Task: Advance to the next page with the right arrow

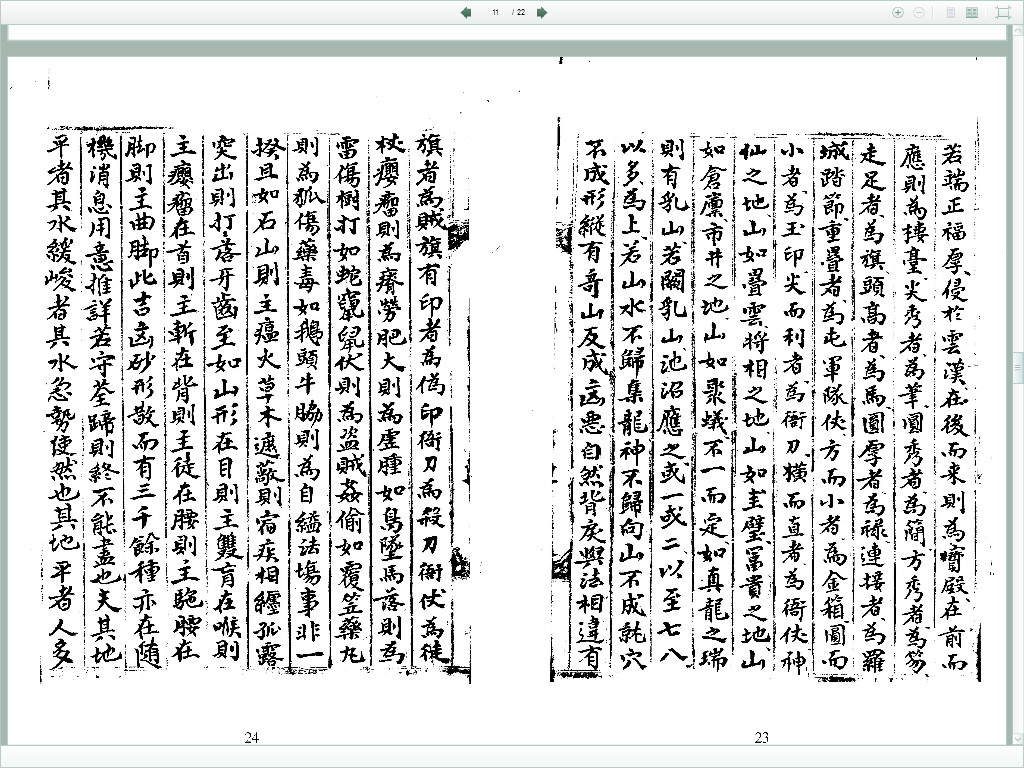Action: click(x=542, y=12)
